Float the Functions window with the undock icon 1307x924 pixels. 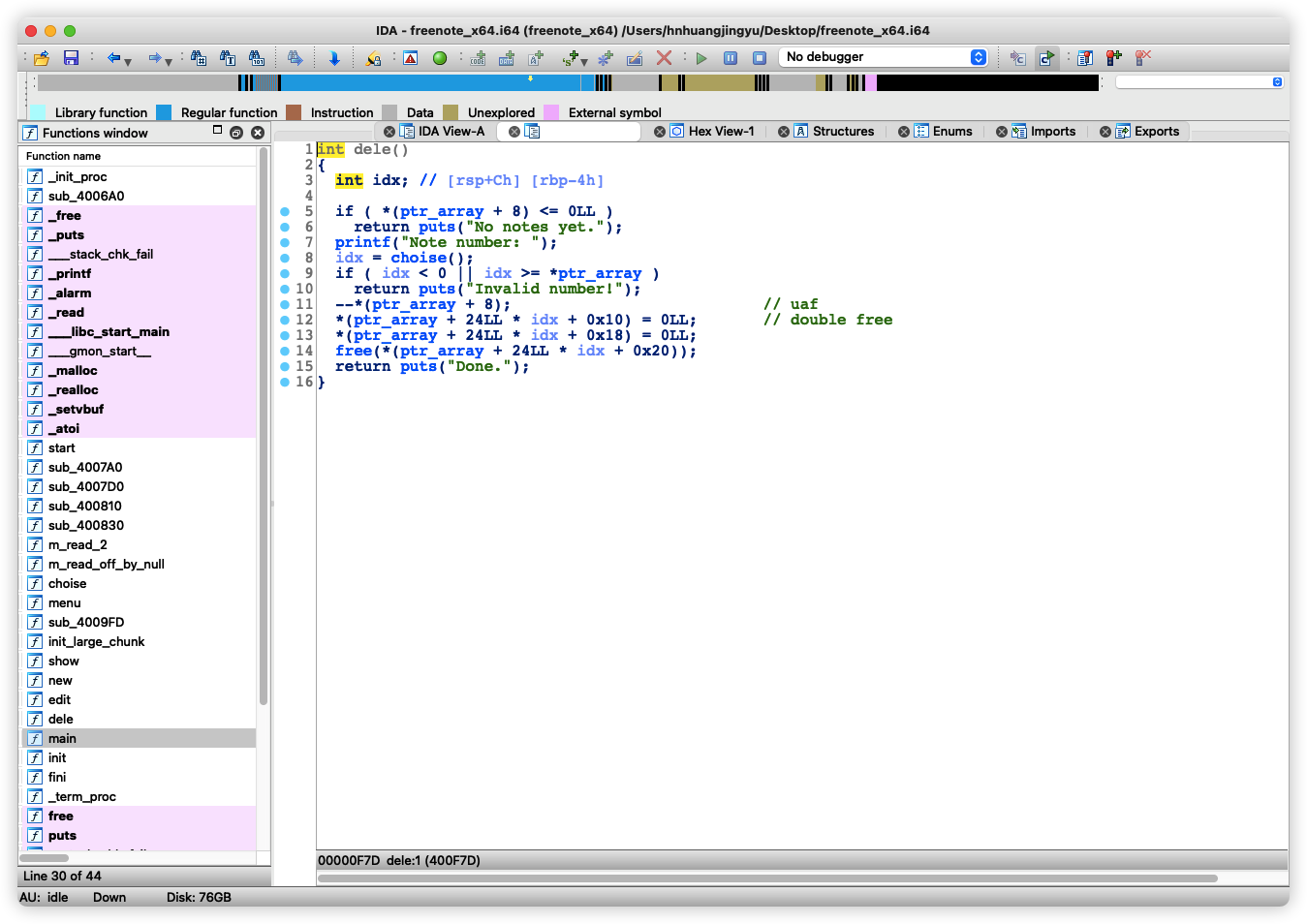click(x=236, y=133)
